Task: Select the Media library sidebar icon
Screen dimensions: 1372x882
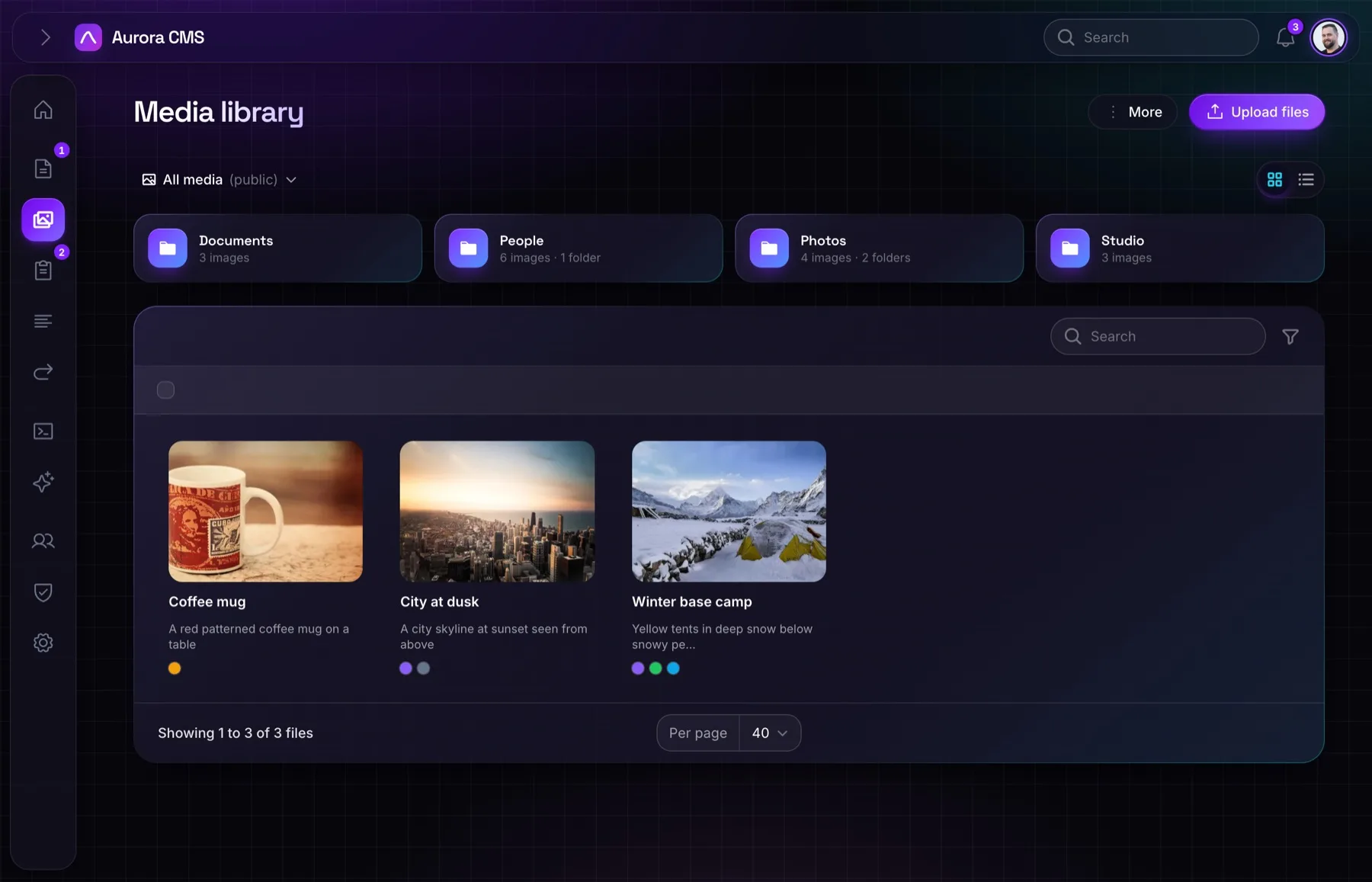Action: (43, 220)
